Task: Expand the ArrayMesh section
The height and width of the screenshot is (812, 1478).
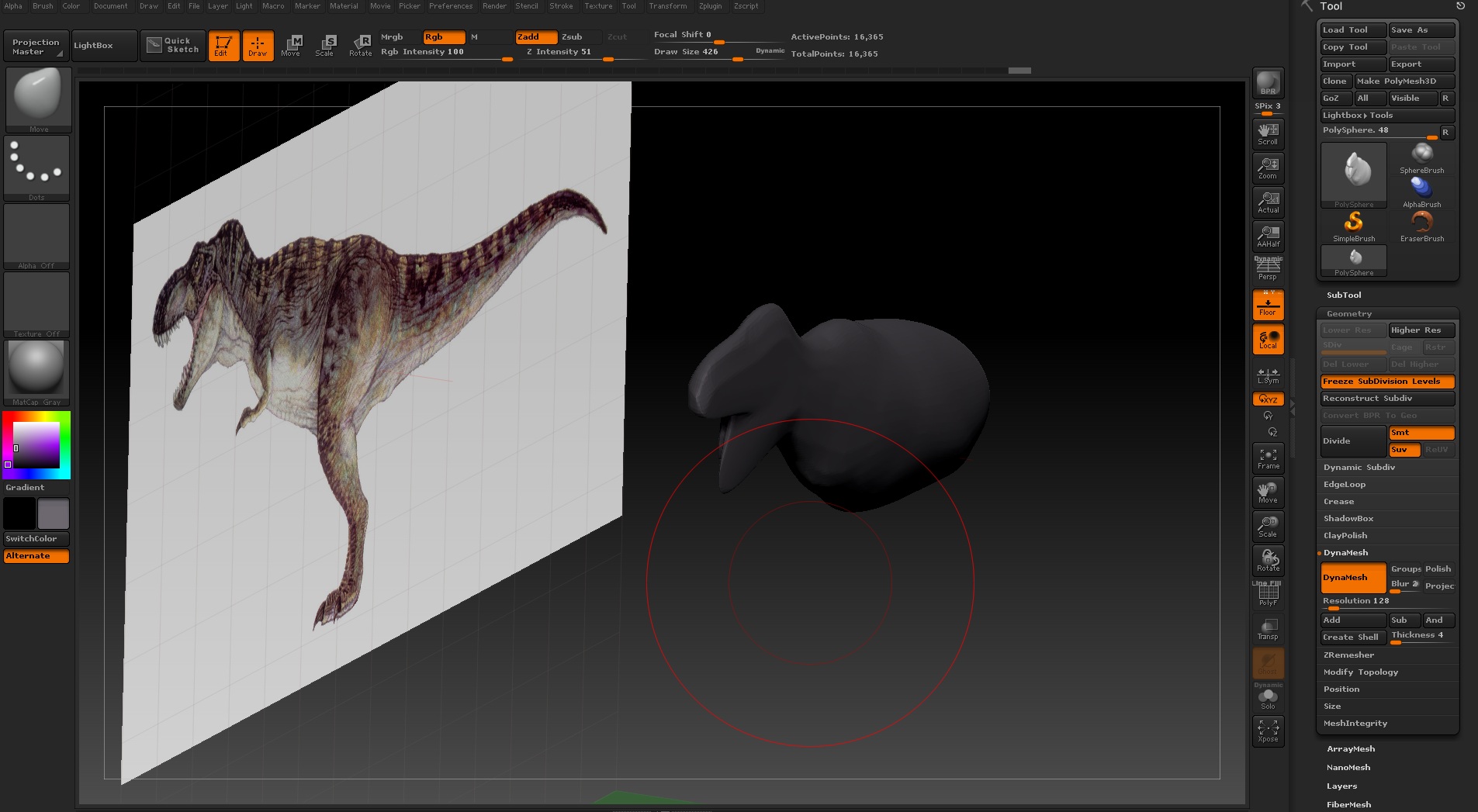Action: pos(1351,748)
